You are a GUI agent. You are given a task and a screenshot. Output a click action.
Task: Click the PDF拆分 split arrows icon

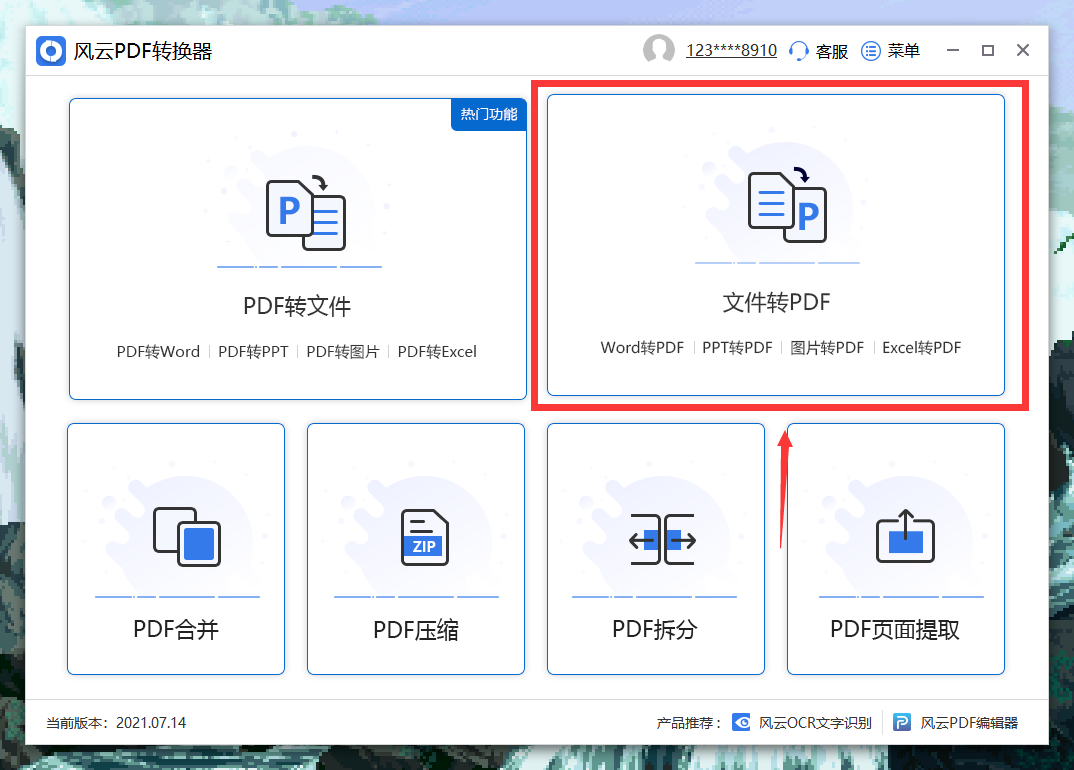pos(662,539)
